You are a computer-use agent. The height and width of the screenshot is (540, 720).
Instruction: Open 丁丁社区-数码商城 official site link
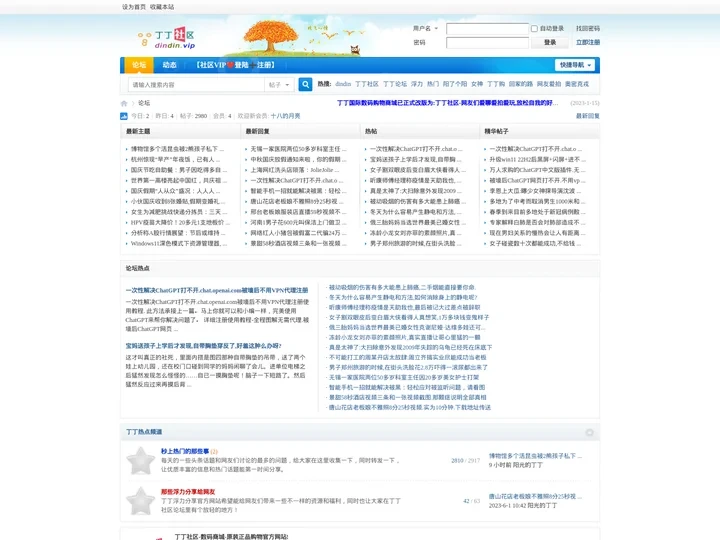coord(231,536)
